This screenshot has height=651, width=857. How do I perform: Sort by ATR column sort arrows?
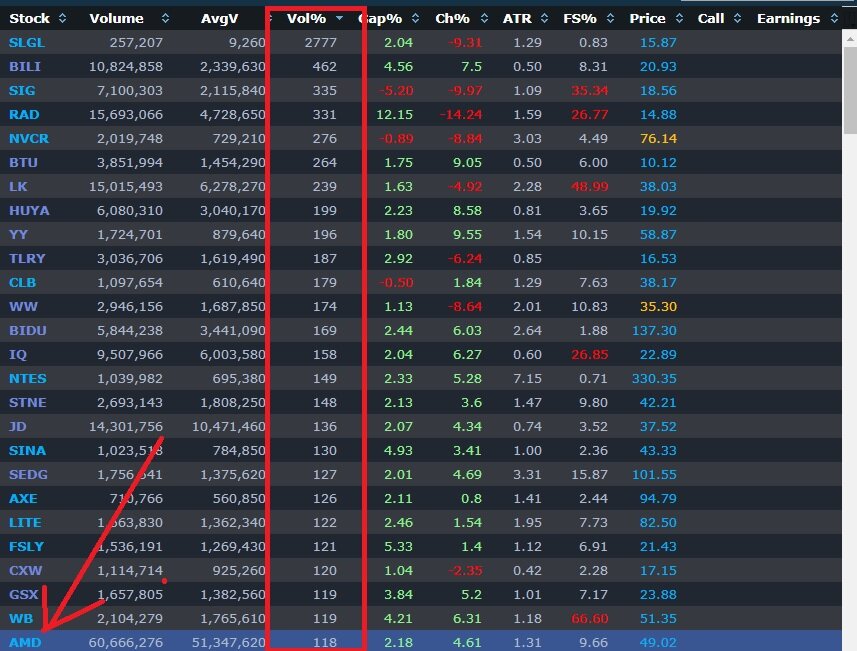[544, 19]
